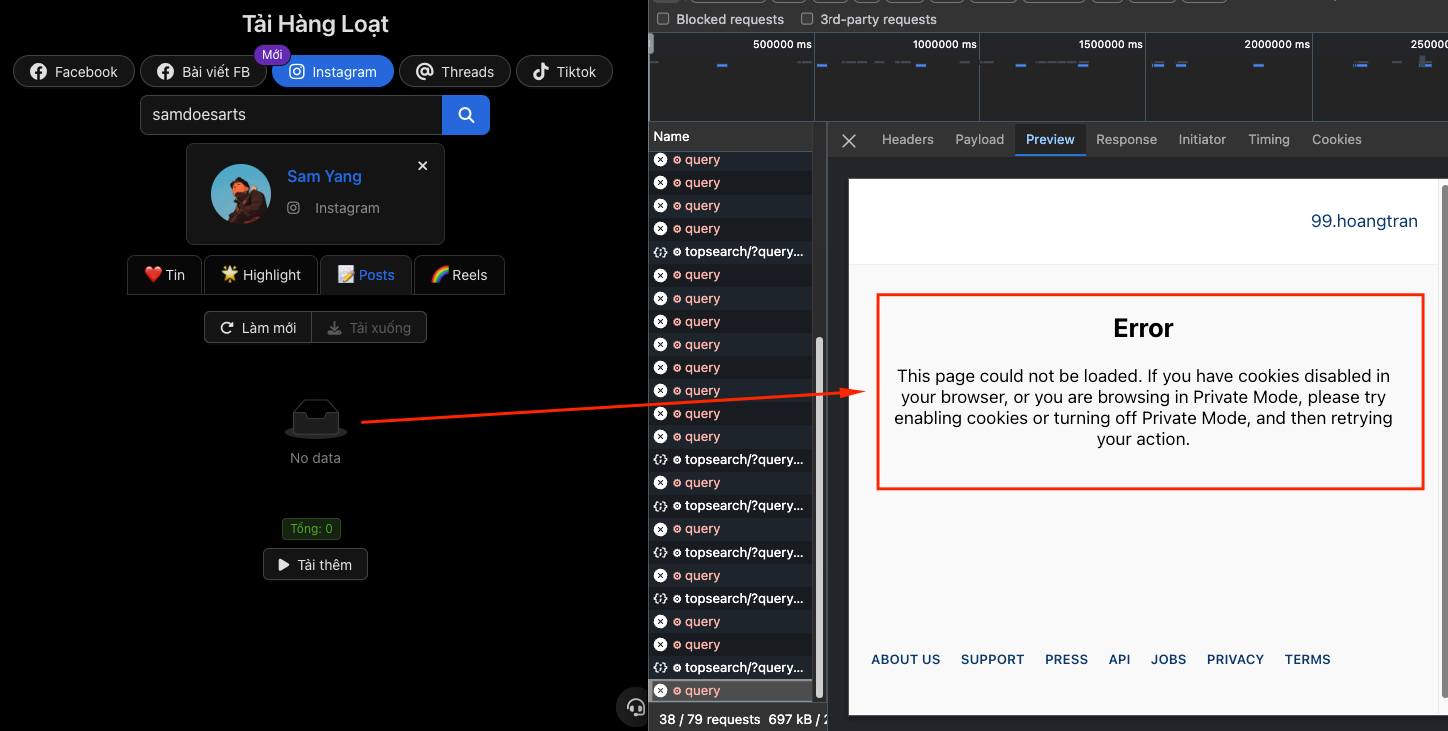Select the Tiktok platform button
Viewport: 1448px width, 731px height.
[x=564, y=72]
